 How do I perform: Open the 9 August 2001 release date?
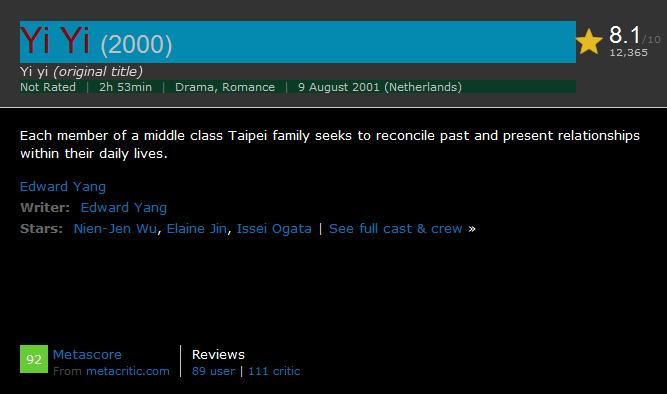(380, 87)
